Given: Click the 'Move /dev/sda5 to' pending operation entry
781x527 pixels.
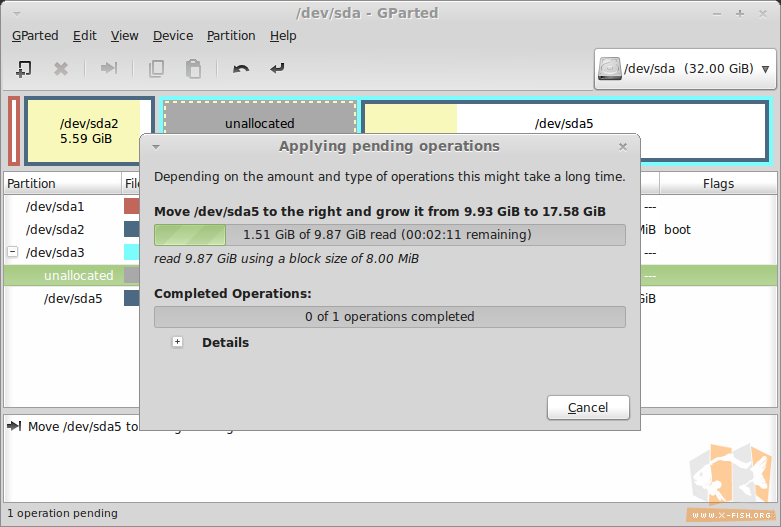Looking at the screenshot, I should pos(83,426).
